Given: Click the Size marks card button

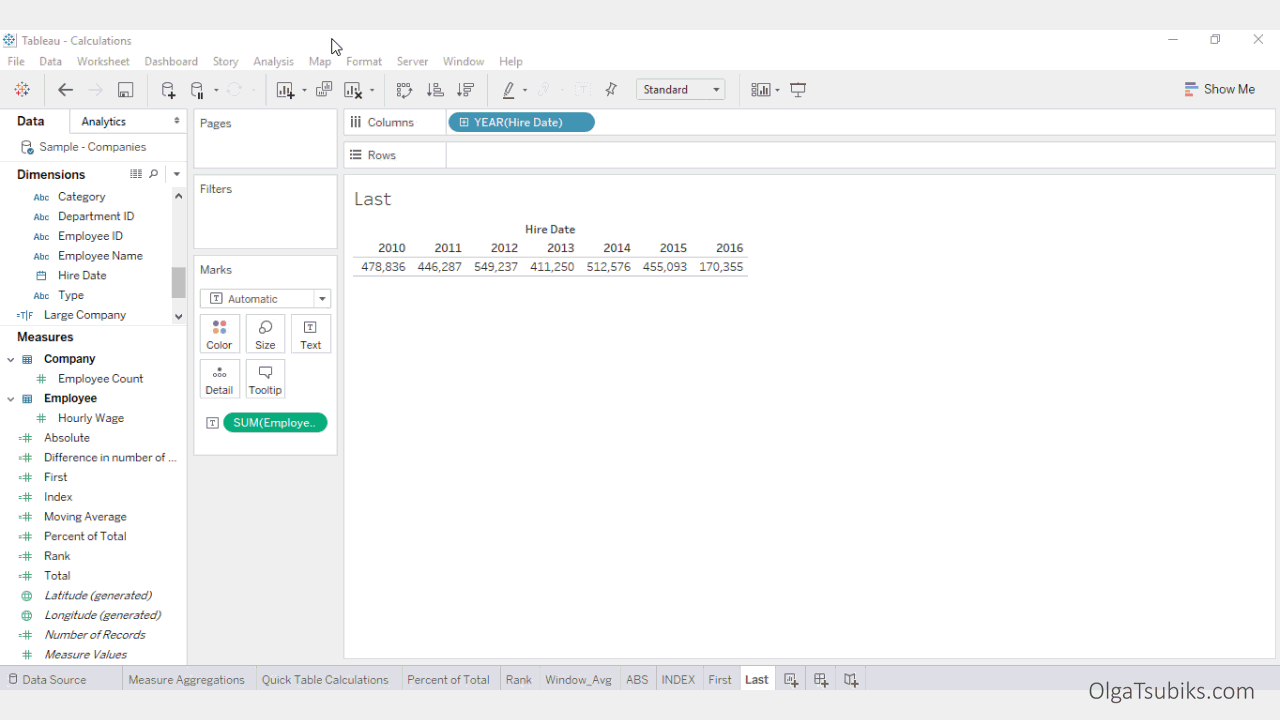Looking at the screenshot, I should 265,334.
